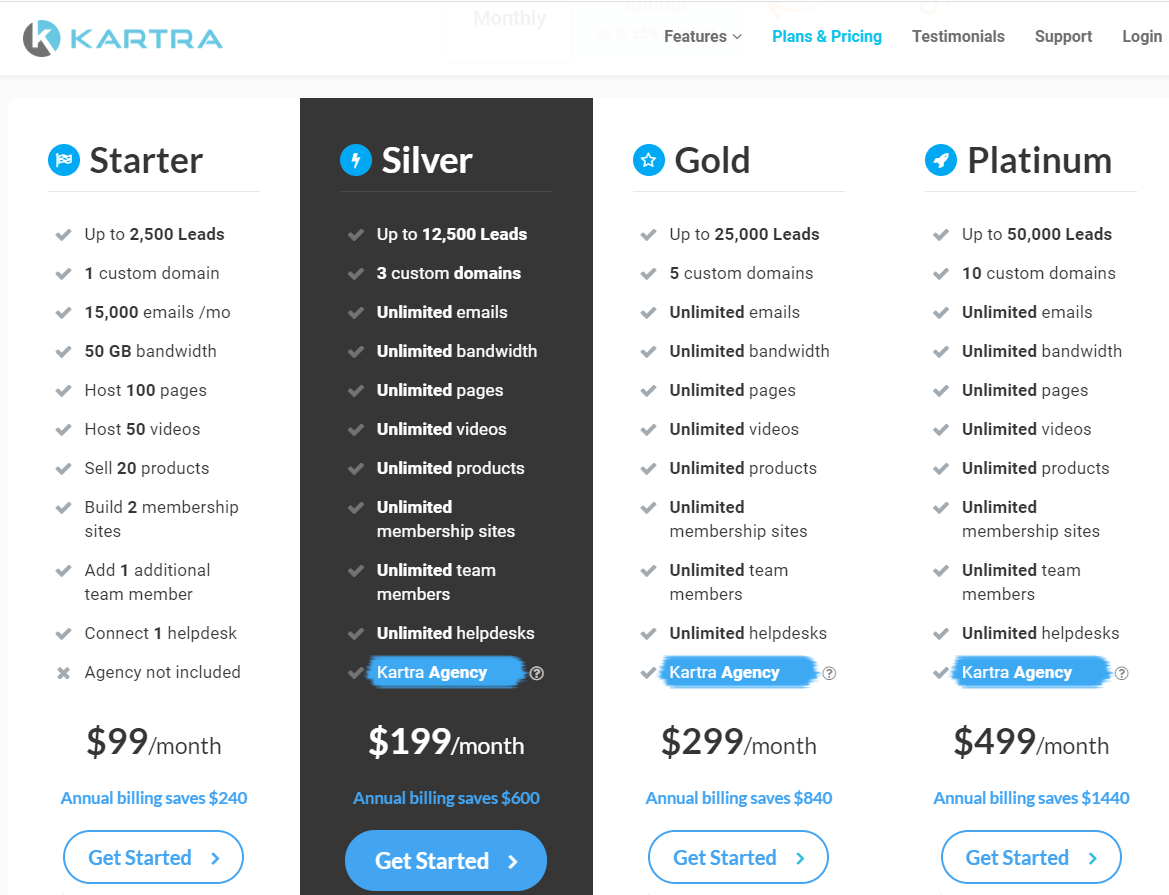
Task: Open the Plans & Pricing page
Action: (x=827, y=36)
